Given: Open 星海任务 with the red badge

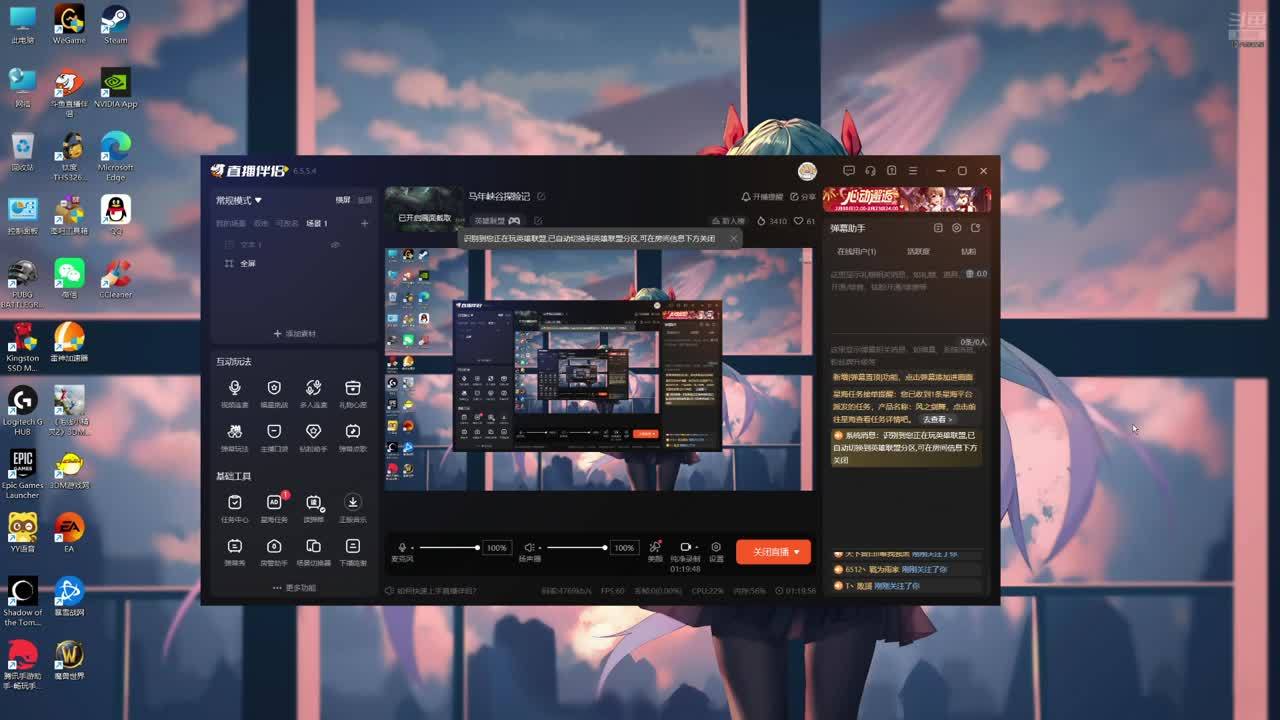Looking at the screenshot, I should click(x=274, y=508).
